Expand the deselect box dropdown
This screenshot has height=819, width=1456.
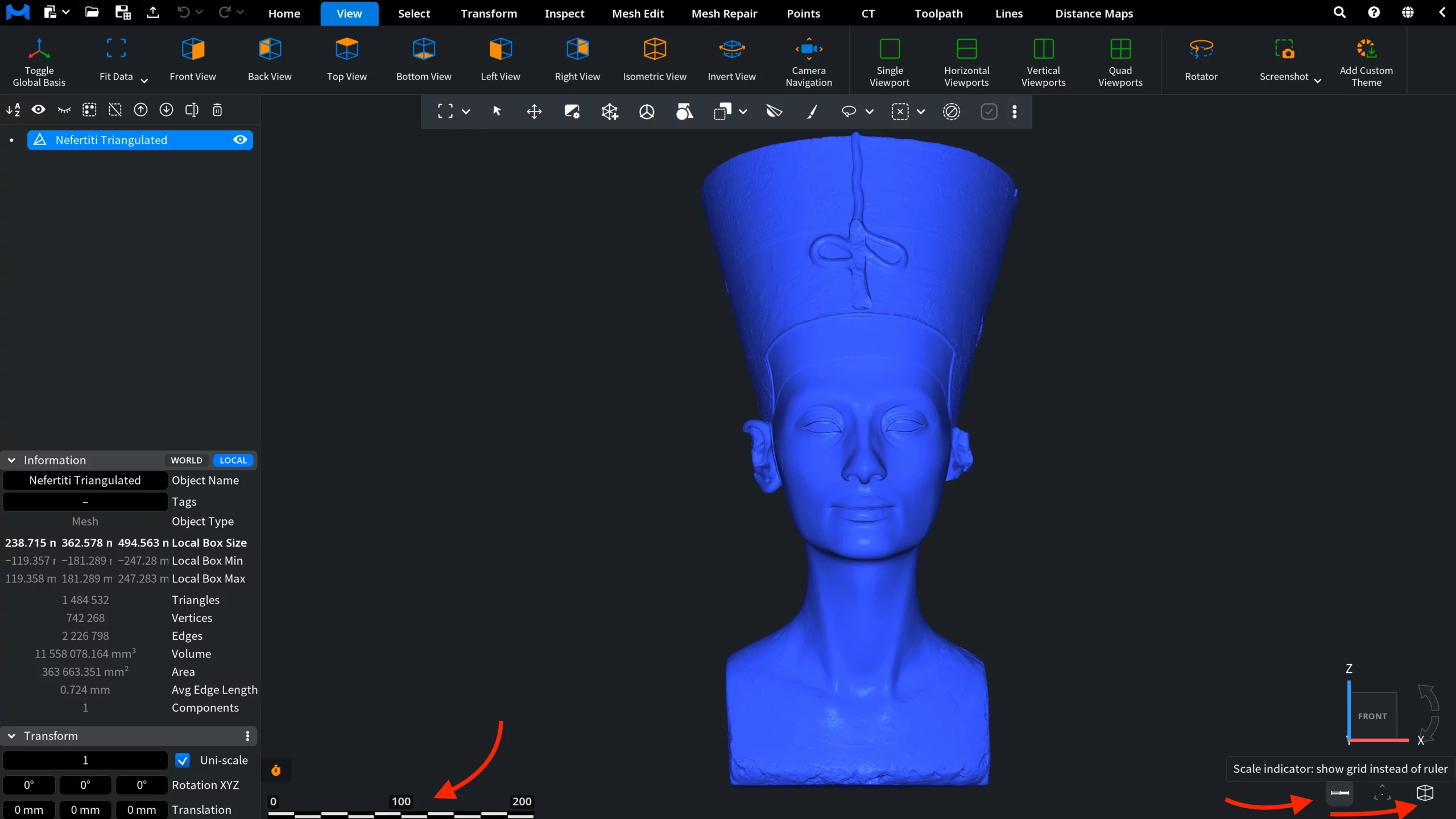coord(921,111)
